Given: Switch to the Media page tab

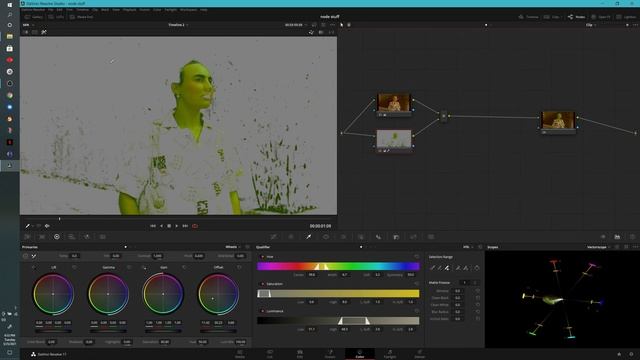Looking at the screenshot, I should coord(240,354).
